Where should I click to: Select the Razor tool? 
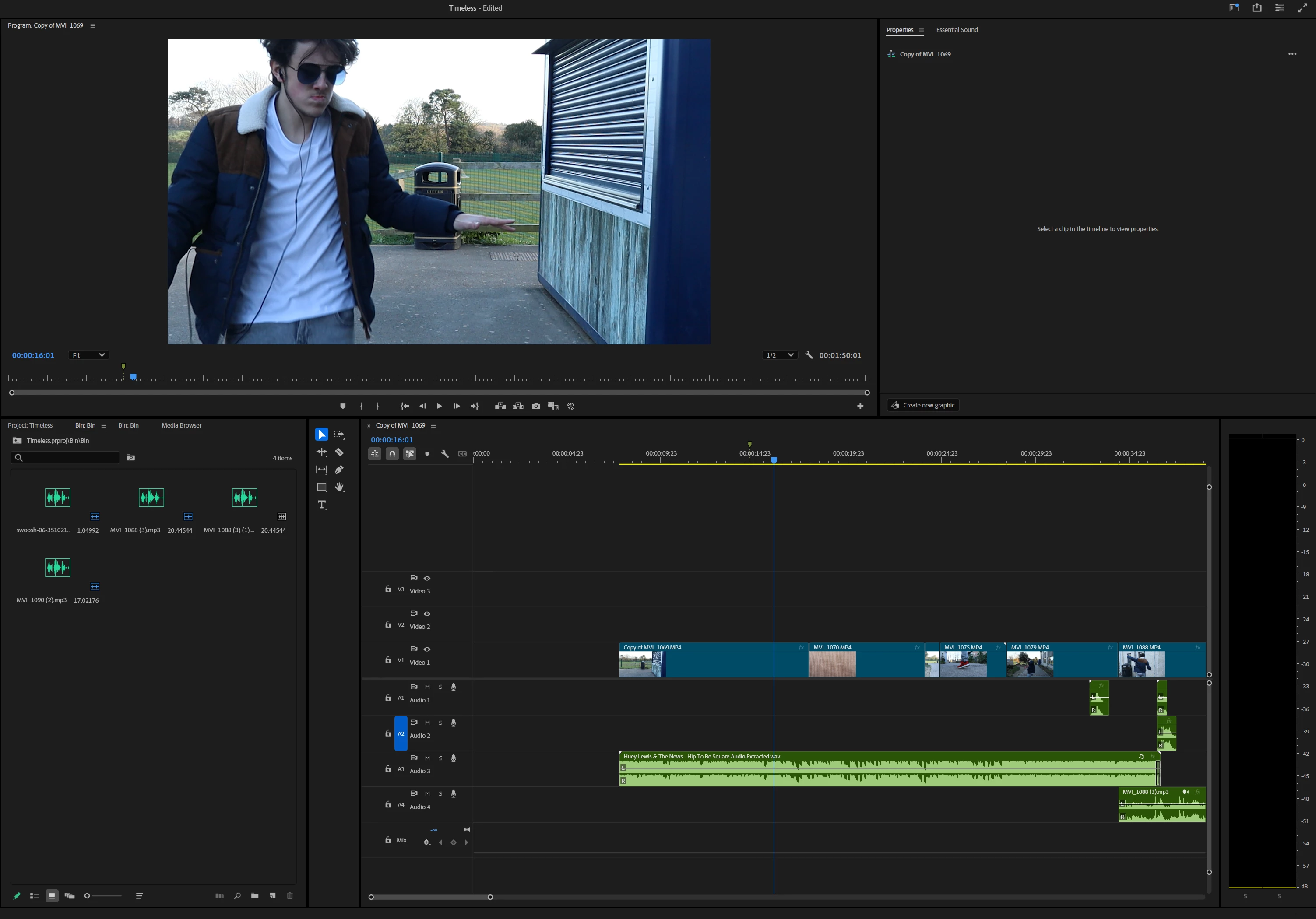coord(339,452)
